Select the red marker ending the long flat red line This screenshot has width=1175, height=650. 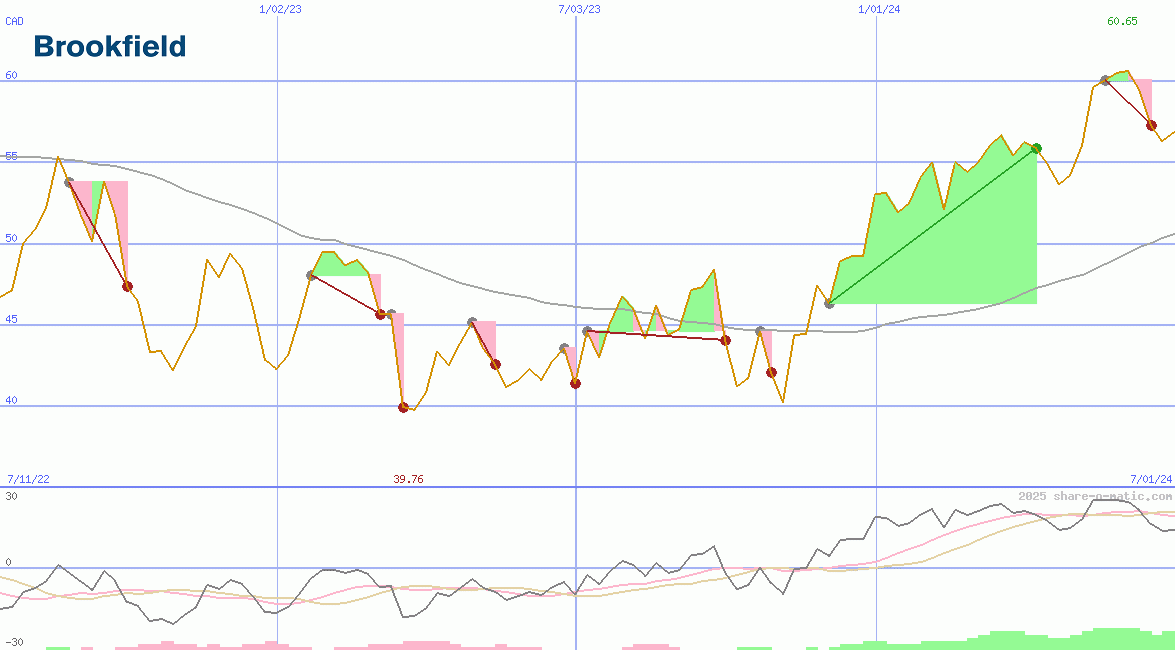(x=725, y=340)
